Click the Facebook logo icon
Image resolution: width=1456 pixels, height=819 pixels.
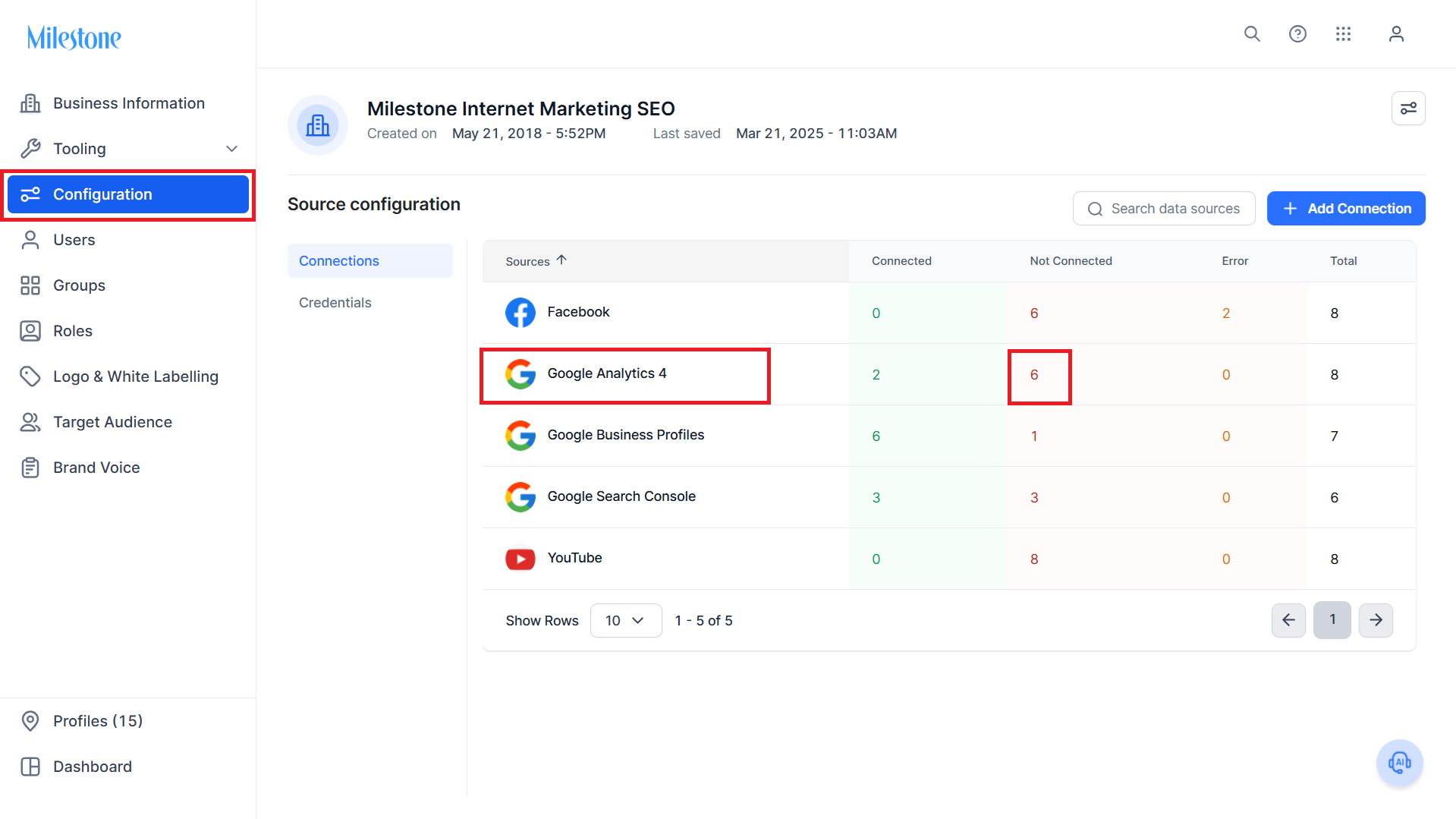(520, 313)
